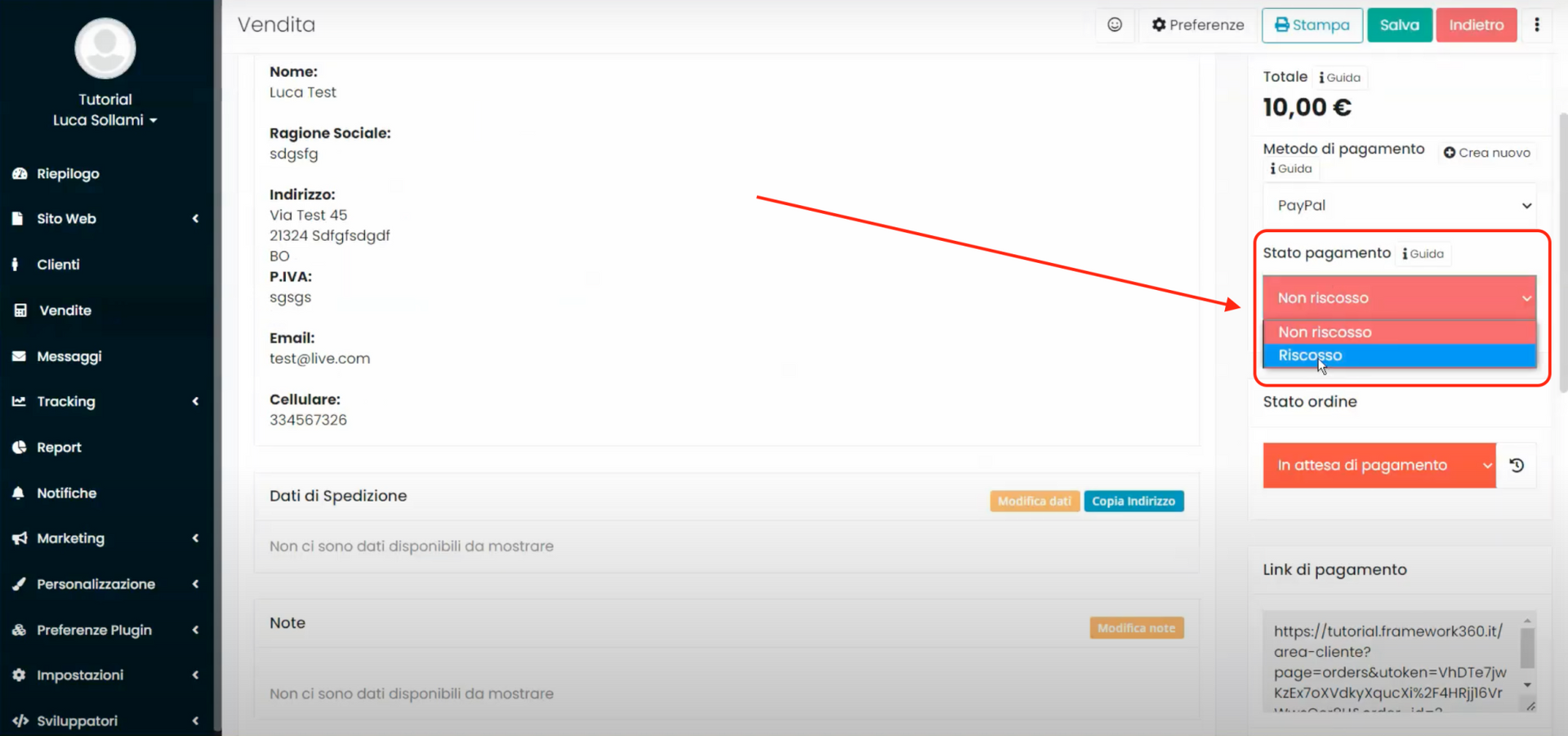This screenshot has width=1568, height=736.
Task: Select the Clienti sidebar icon
Action: [x=18, y=264]
